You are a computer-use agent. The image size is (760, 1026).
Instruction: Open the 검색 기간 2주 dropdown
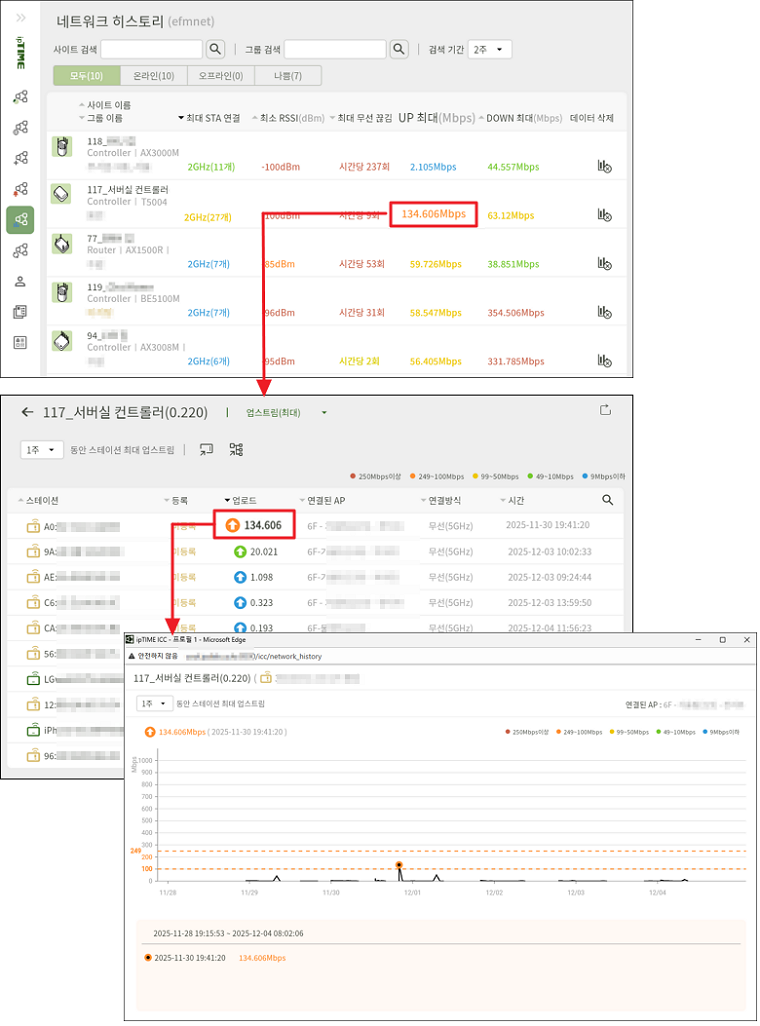click(490, 49)
